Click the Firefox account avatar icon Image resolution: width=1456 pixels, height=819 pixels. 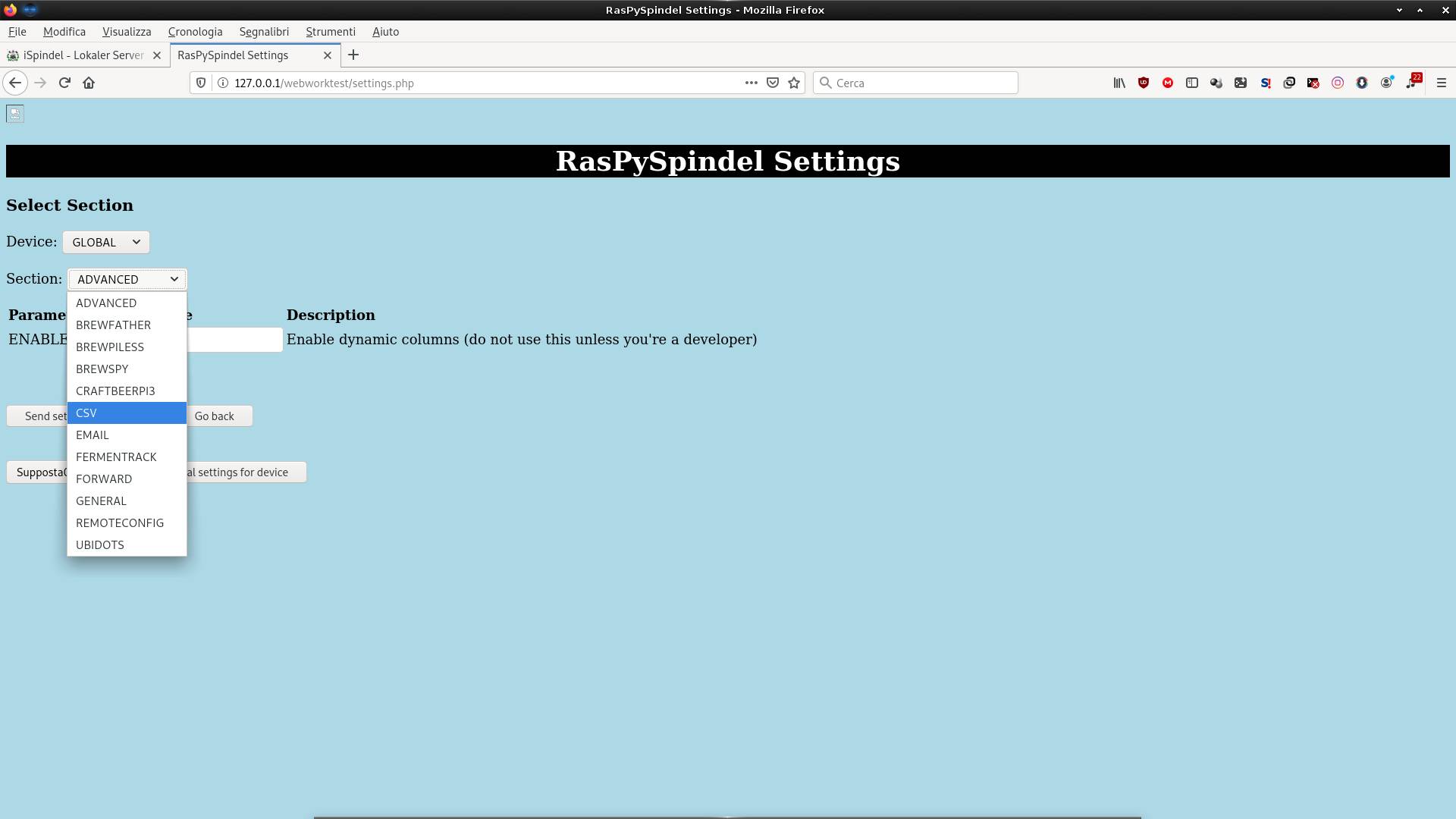1386,83
